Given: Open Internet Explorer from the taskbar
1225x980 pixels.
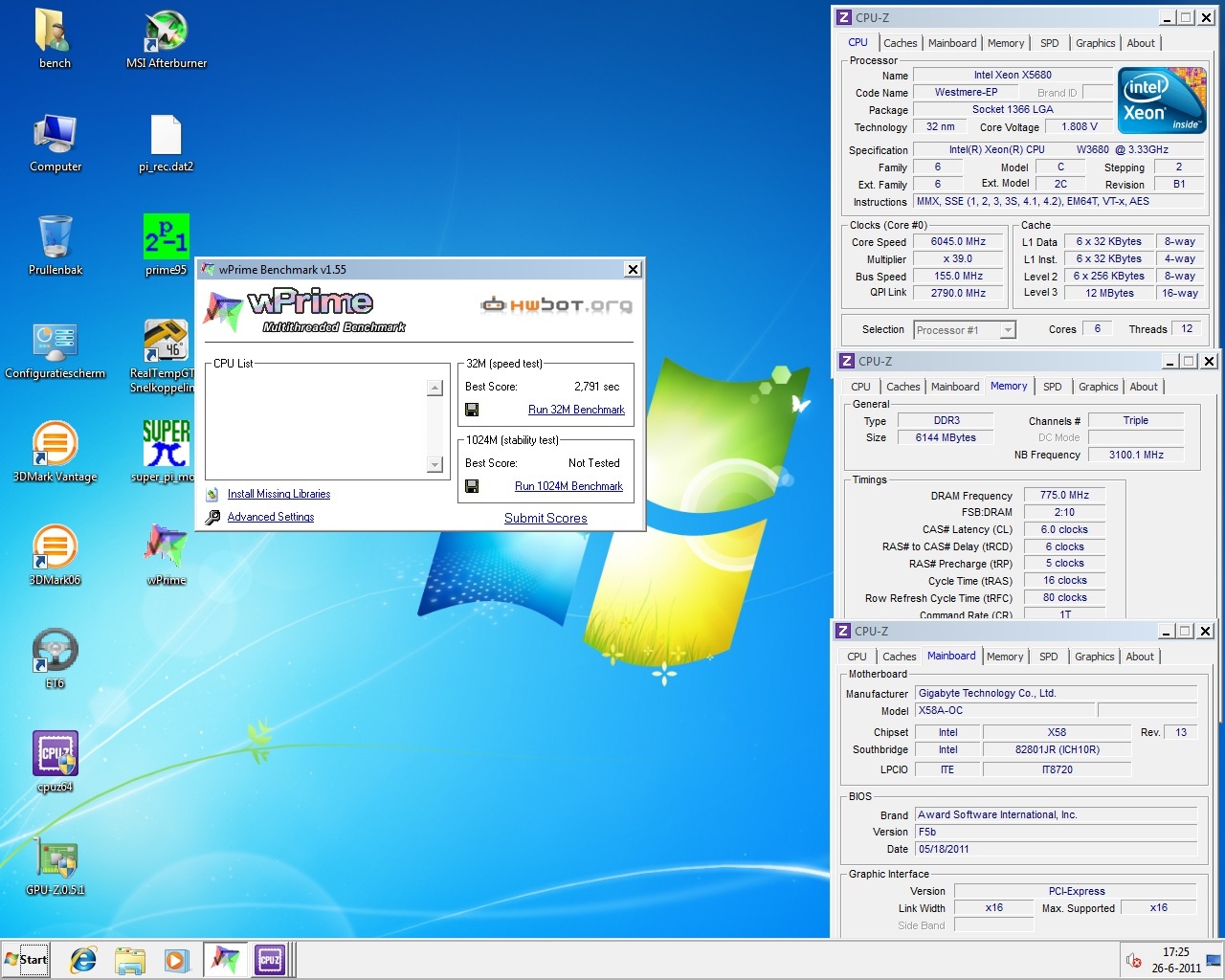Looking at the screenshot, I should [x=84, y=959].
